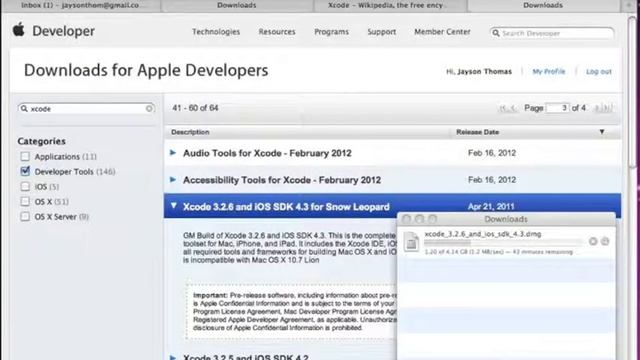This screenshot has height=360, width=640.
Task: Open the Technologies menu
Action: point(216,32)
